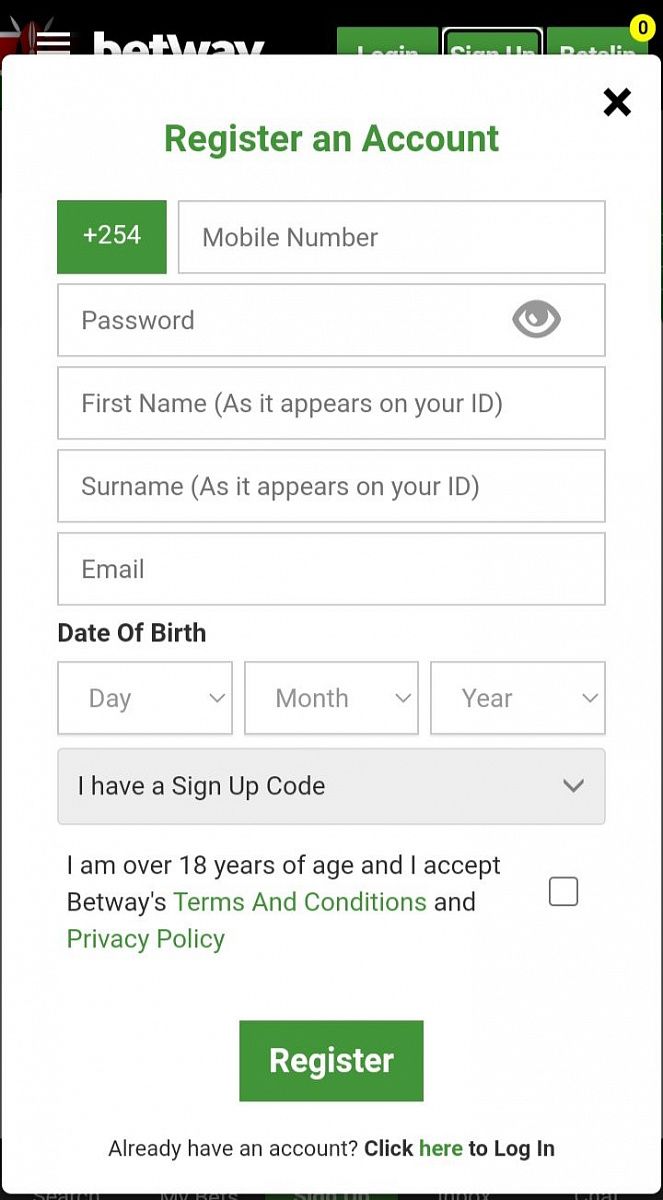Screen dimensions: 663x1200
Task: Toggle password visibility eye icon
Action: point(536,320)
